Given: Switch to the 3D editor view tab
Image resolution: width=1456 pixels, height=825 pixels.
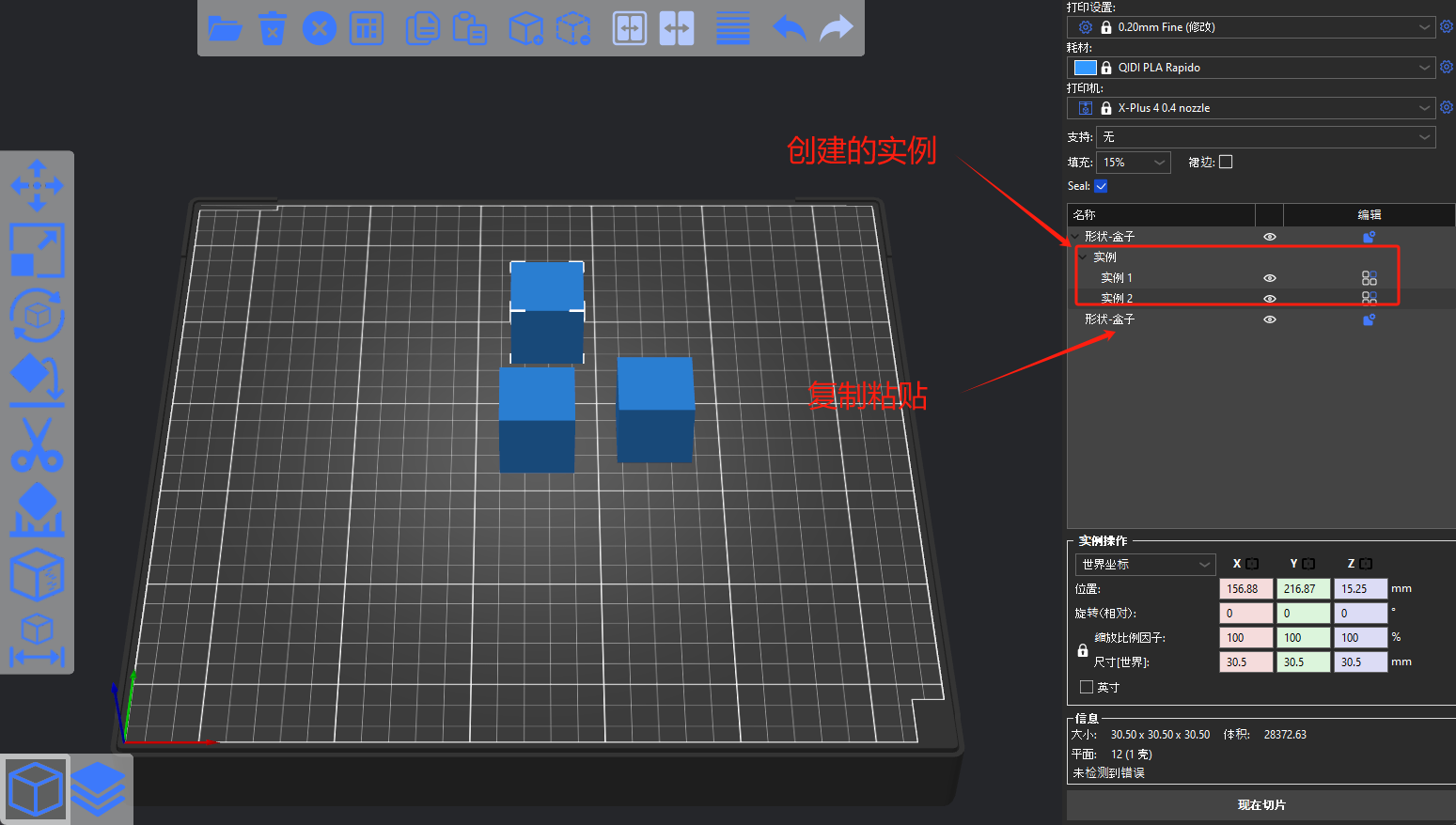Looking at the screenshot, I should [36, 790].
